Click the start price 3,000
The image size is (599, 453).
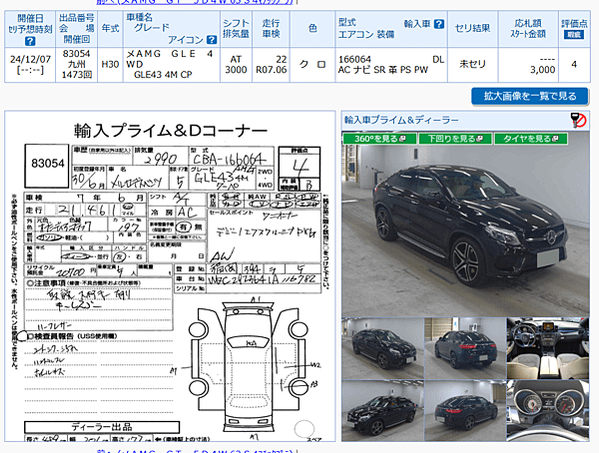(x=542, y=70)
